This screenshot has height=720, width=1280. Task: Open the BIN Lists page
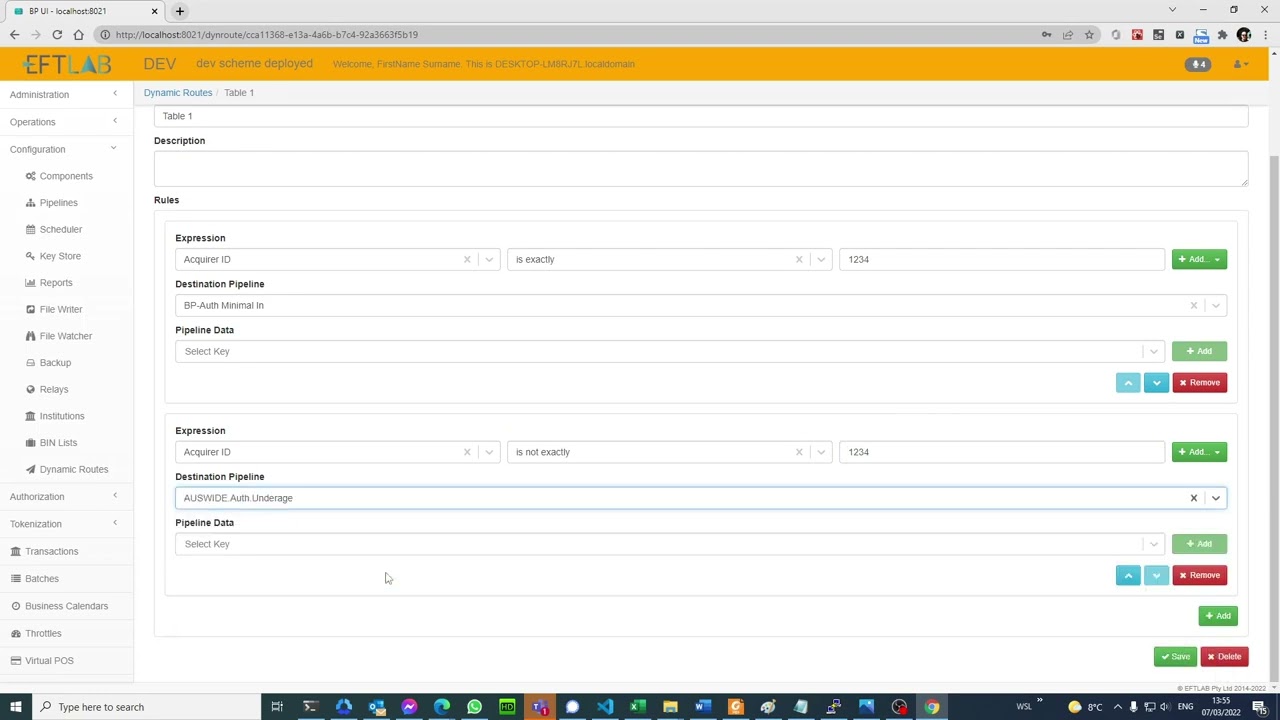point(58,443)
